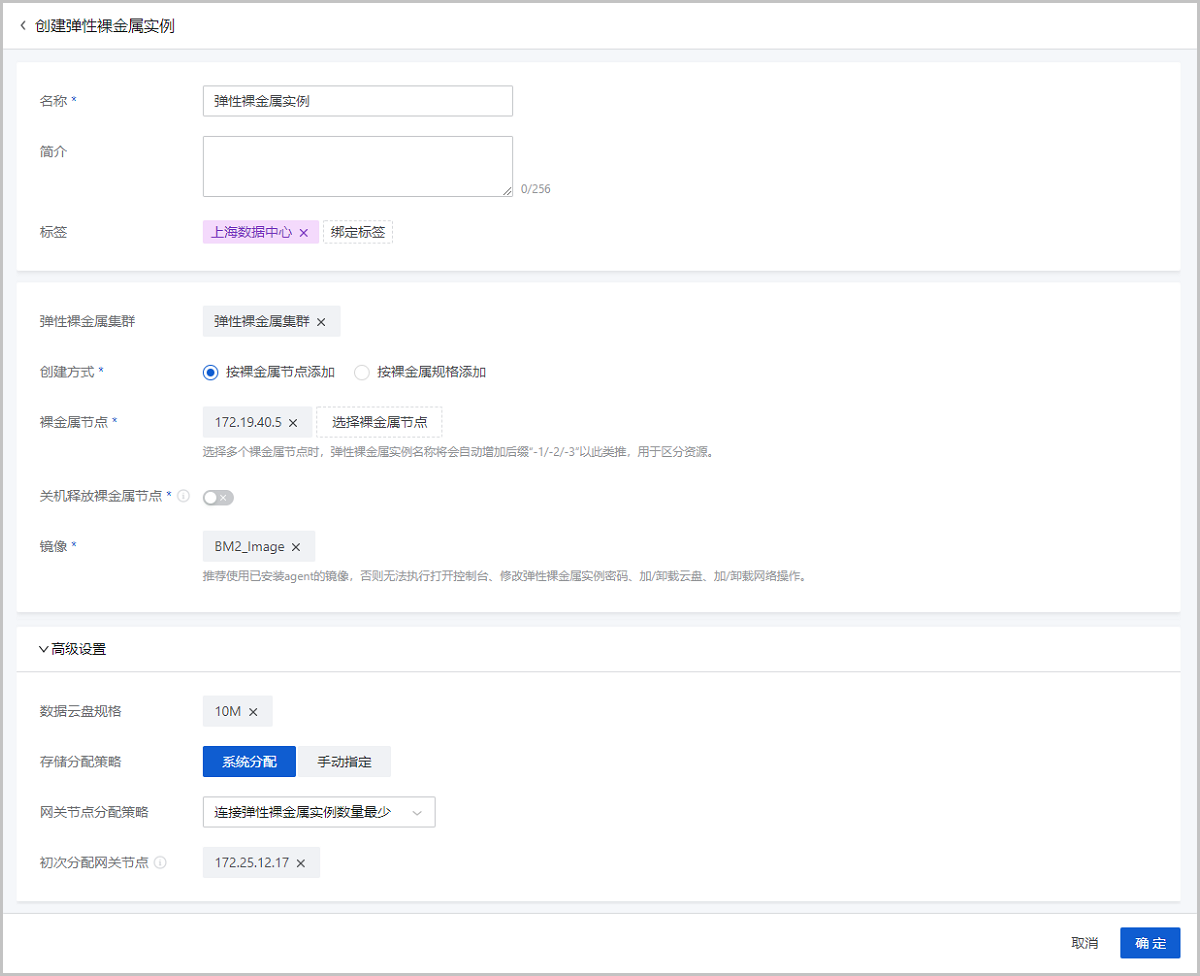Select the 系统分配 storage policy
The image size is (1200, 976).
click(249, 761)
